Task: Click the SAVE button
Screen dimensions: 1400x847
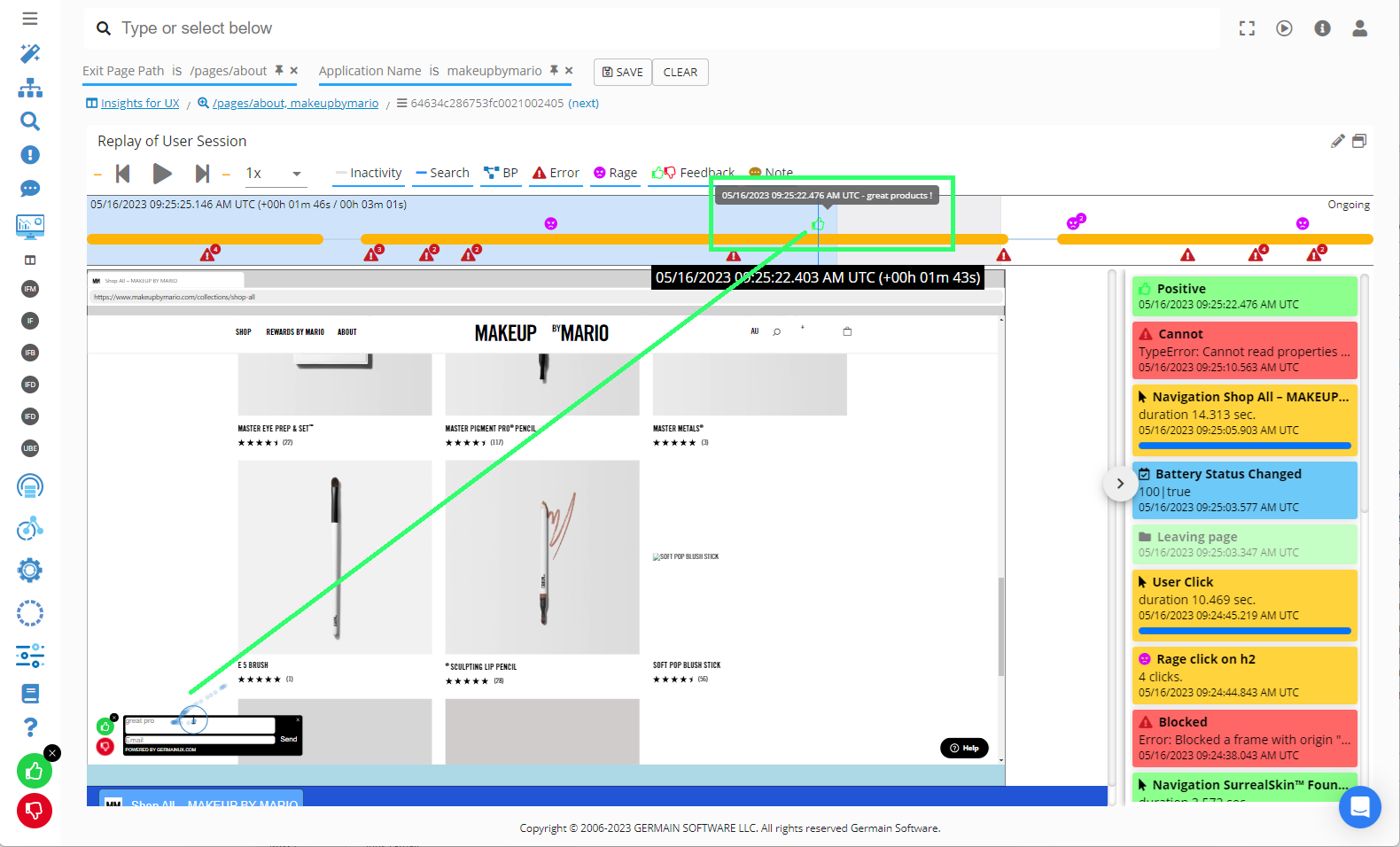Action: click(x=623, y=72)
